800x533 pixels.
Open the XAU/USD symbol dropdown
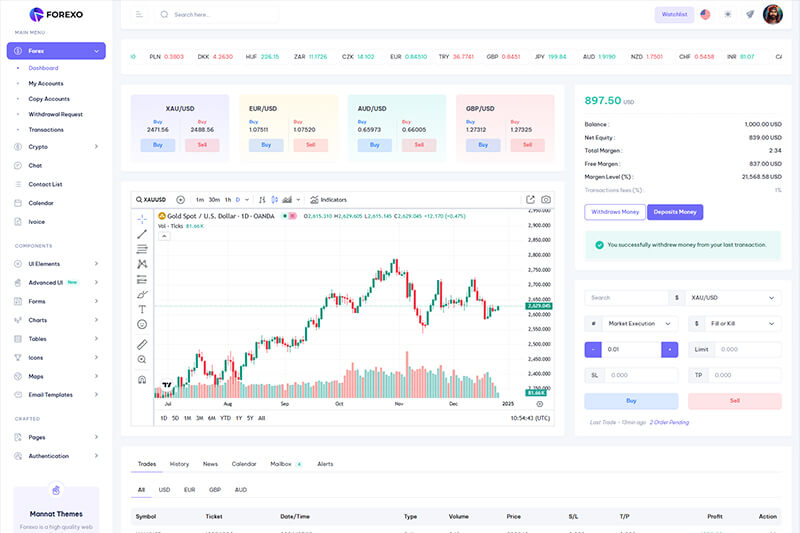click(x=733, y=298)
